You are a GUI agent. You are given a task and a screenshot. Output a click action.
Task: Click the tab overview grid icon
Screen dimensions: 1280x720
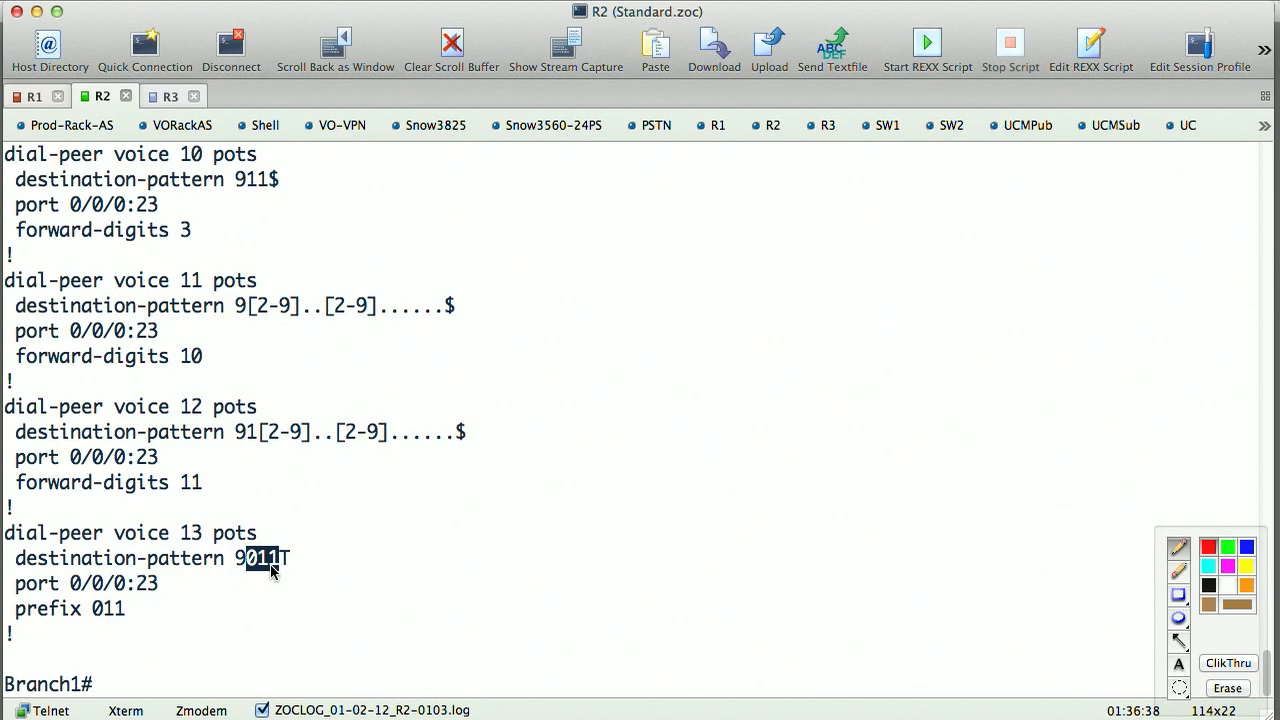[1265, 96]
